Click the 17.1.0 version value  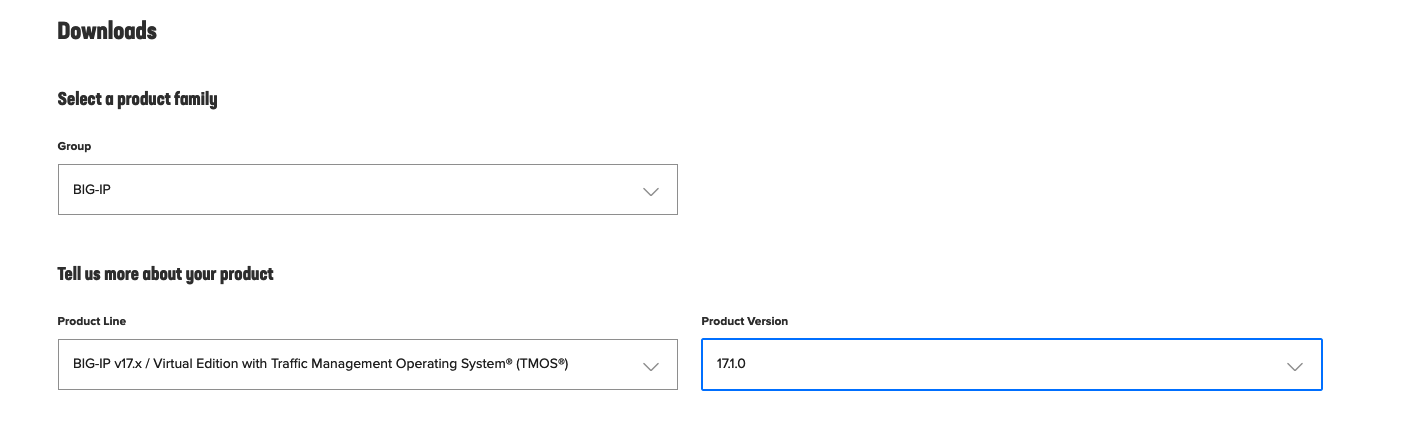tap(731, 364)
